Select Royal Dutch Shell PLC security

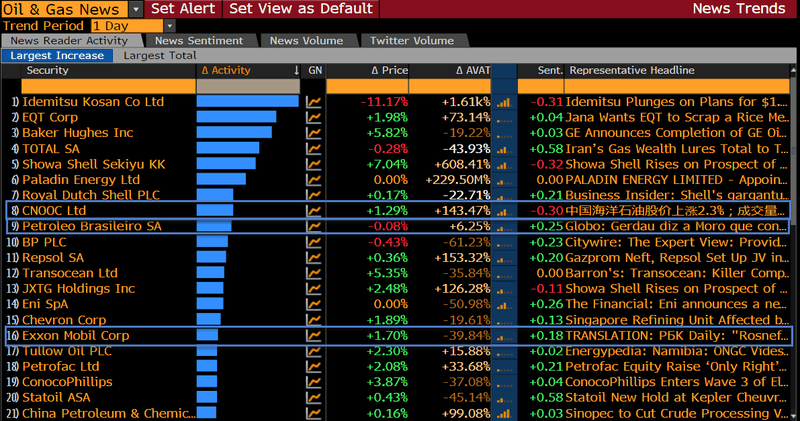click(91, 195)
